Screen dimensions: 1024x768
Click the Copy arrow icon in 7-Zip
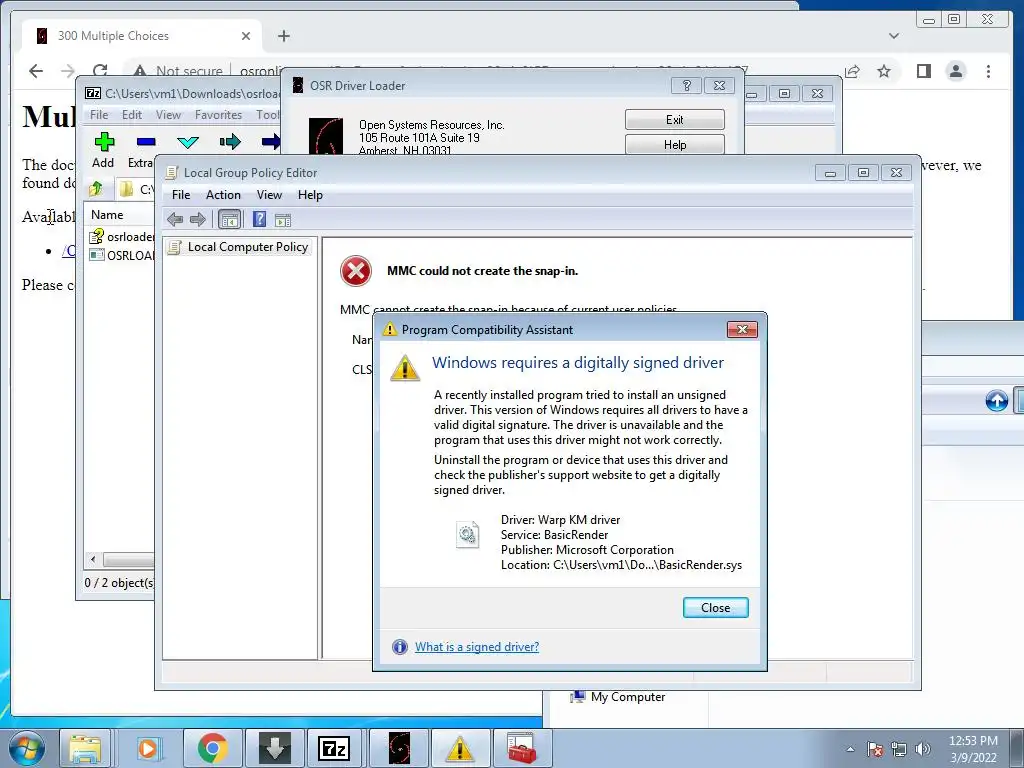coord(230,141)
